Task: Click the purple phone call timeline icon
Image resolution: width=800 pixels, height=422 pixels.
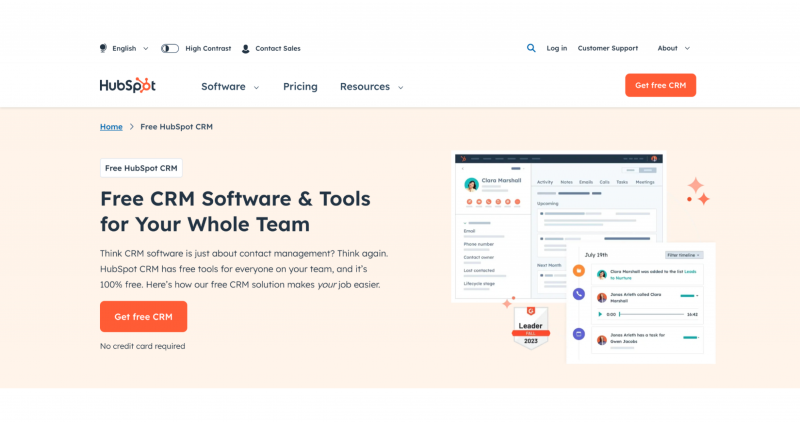Action: tap(579, 294)
